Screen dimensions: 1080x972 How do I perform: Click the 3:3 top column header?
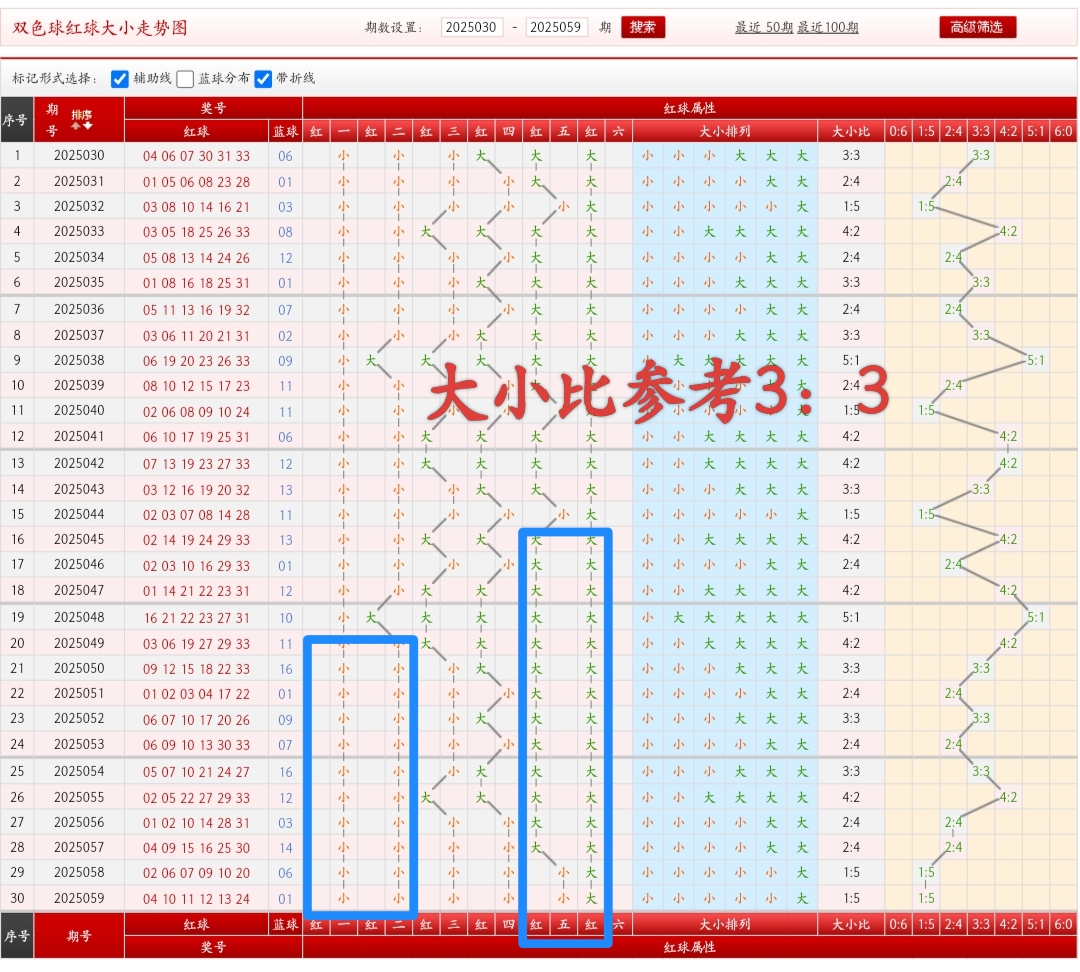pyautogui.click(x=981, y=132)
